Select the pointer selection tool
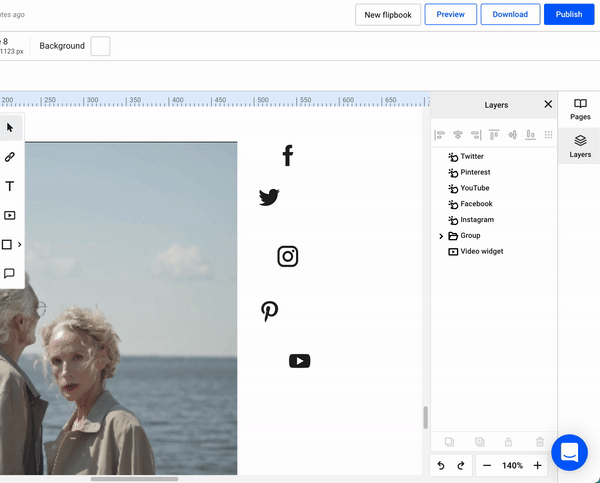The image size is (600, 483). (10, 127)
